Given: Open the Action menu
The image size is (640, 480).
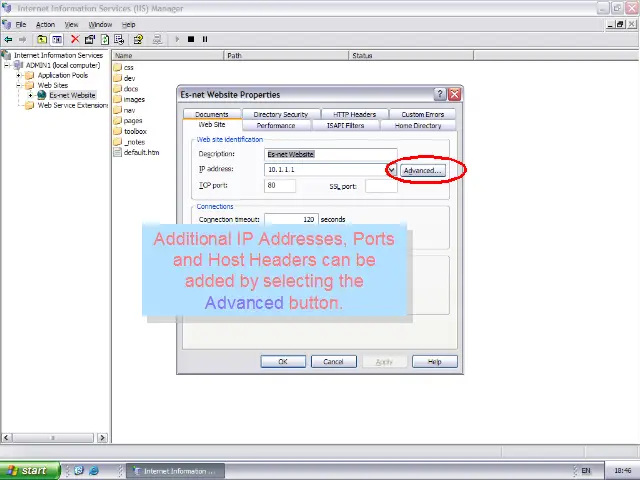Looking at the screenshot, I should pyautogui.click(x=45, y=24).
